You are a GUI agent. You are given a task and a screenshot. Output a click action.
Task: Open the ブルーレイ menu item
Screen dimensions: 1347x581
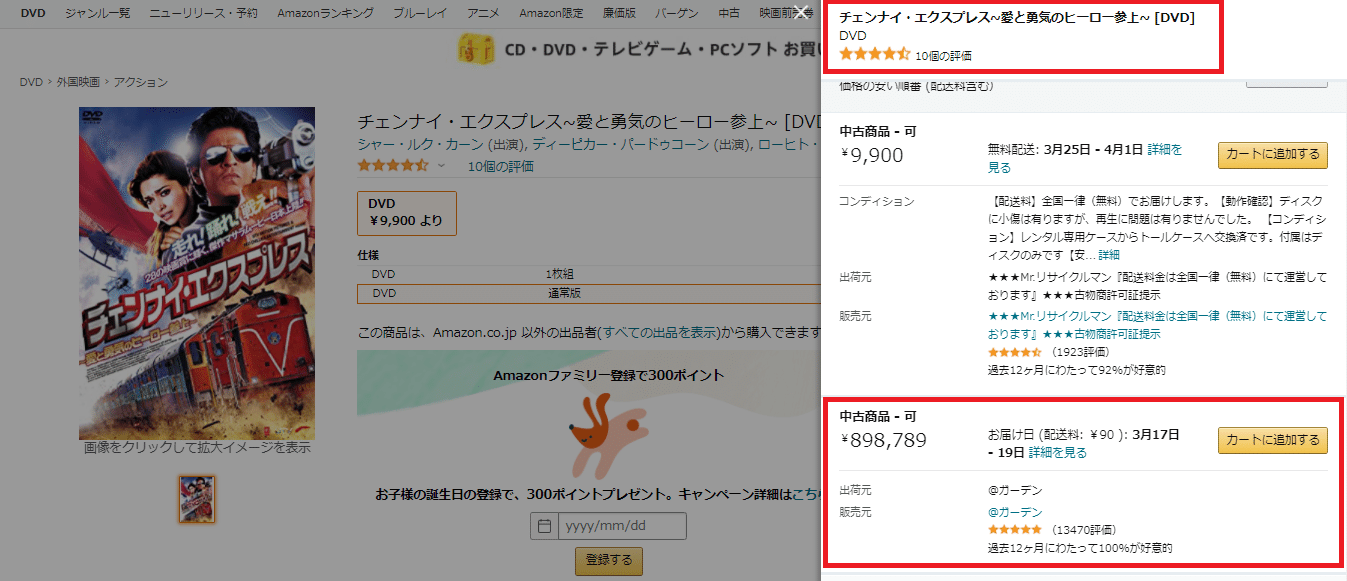420,13
